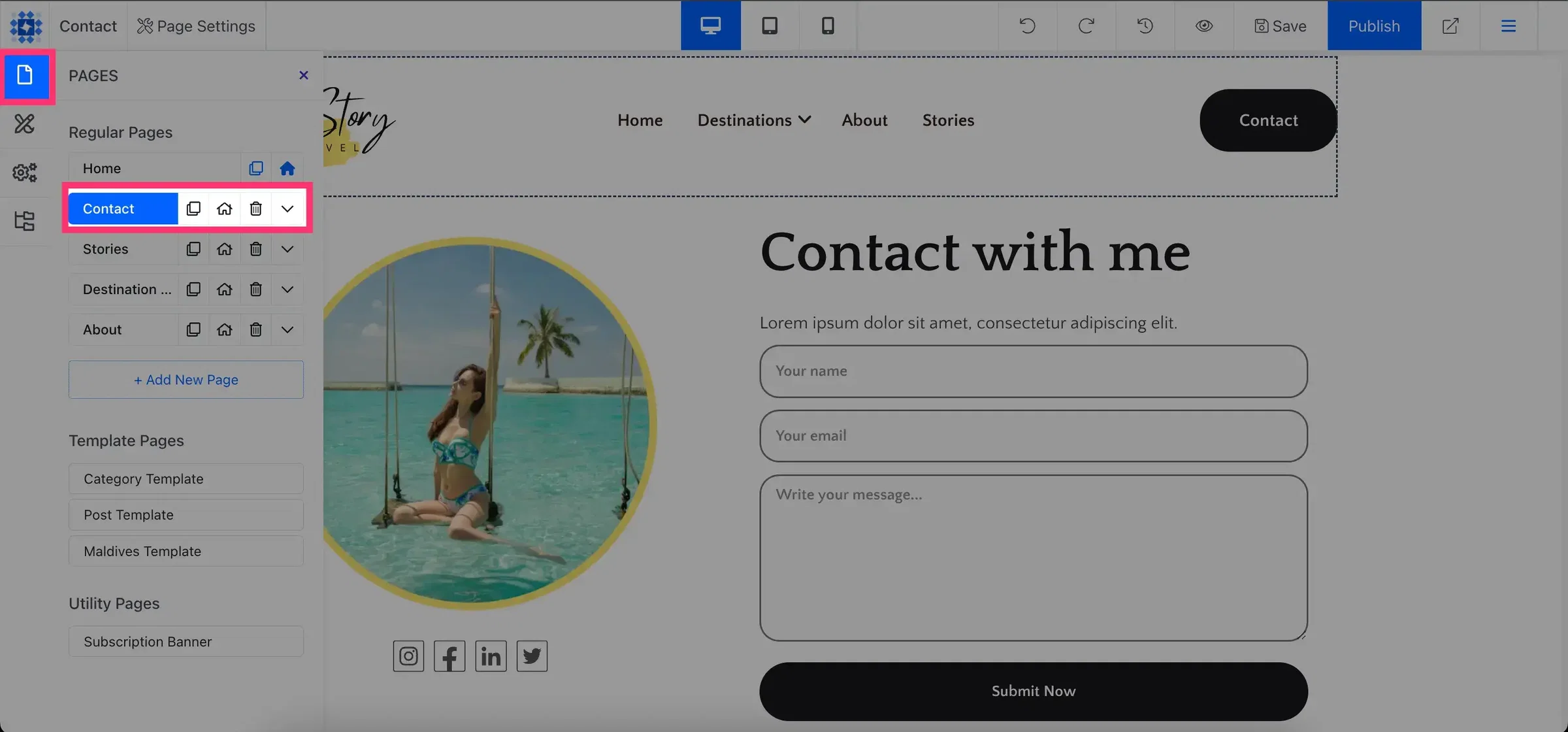Switch to desktop view
The width and height of the screenshot is (1568, 732).
pyautogui.click(x=710, y=25)
